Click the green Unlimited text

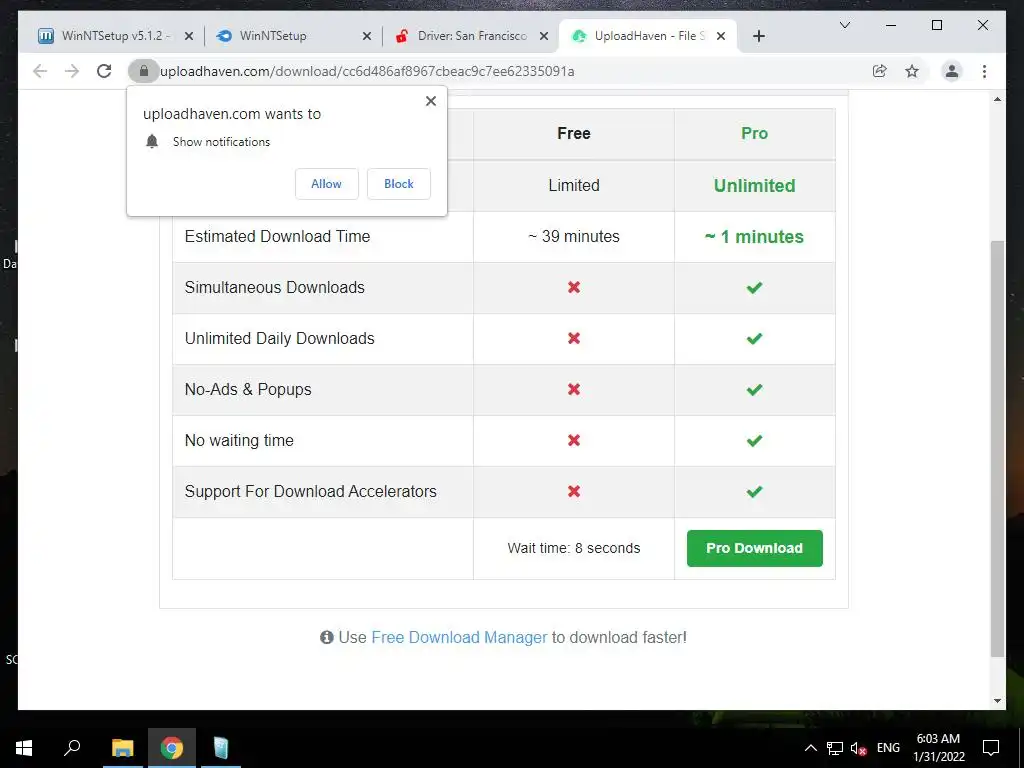pos(754,185)
